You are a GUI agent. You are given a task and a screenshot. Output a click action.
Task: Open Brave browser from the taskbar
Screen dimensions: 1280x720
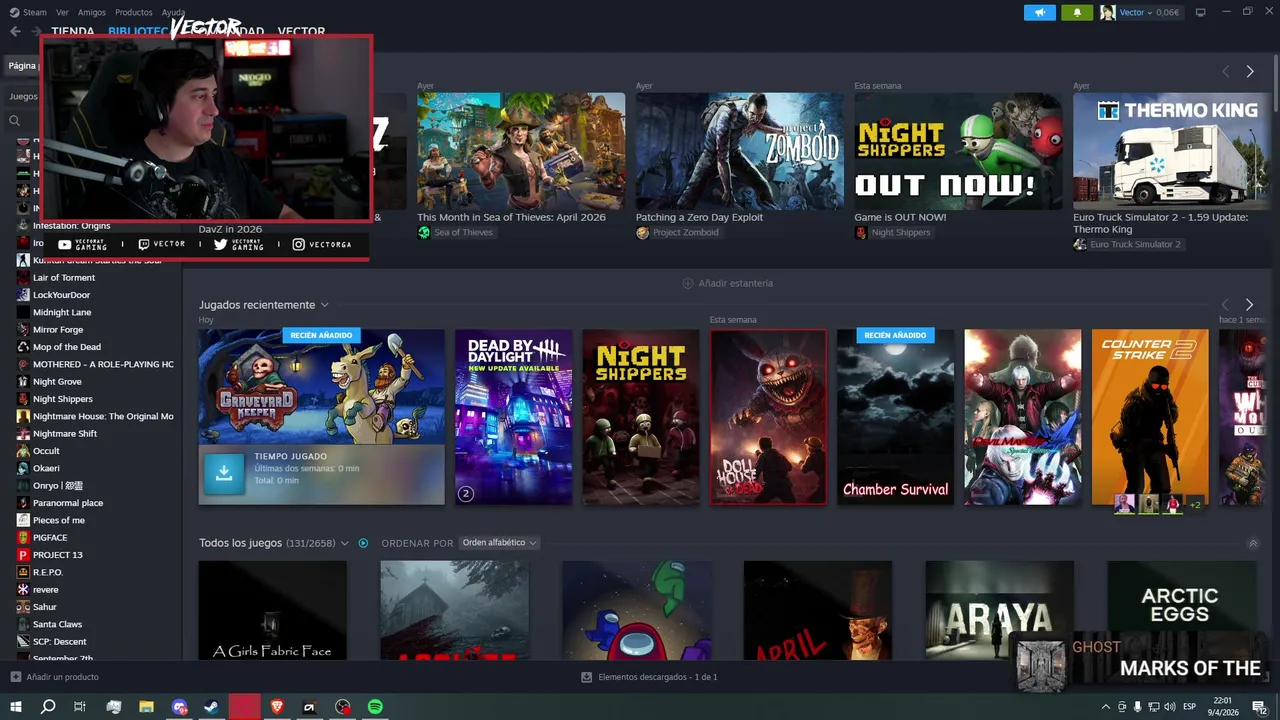[x=277, y=707]
